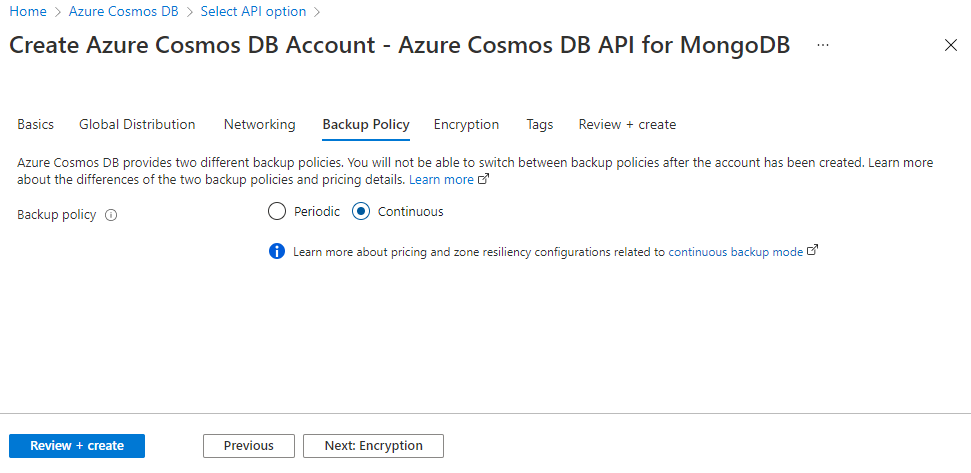The height and width of the screenshot is (473, 971).
Task: Click the blue Review + create button
Action: coord(77,446)
